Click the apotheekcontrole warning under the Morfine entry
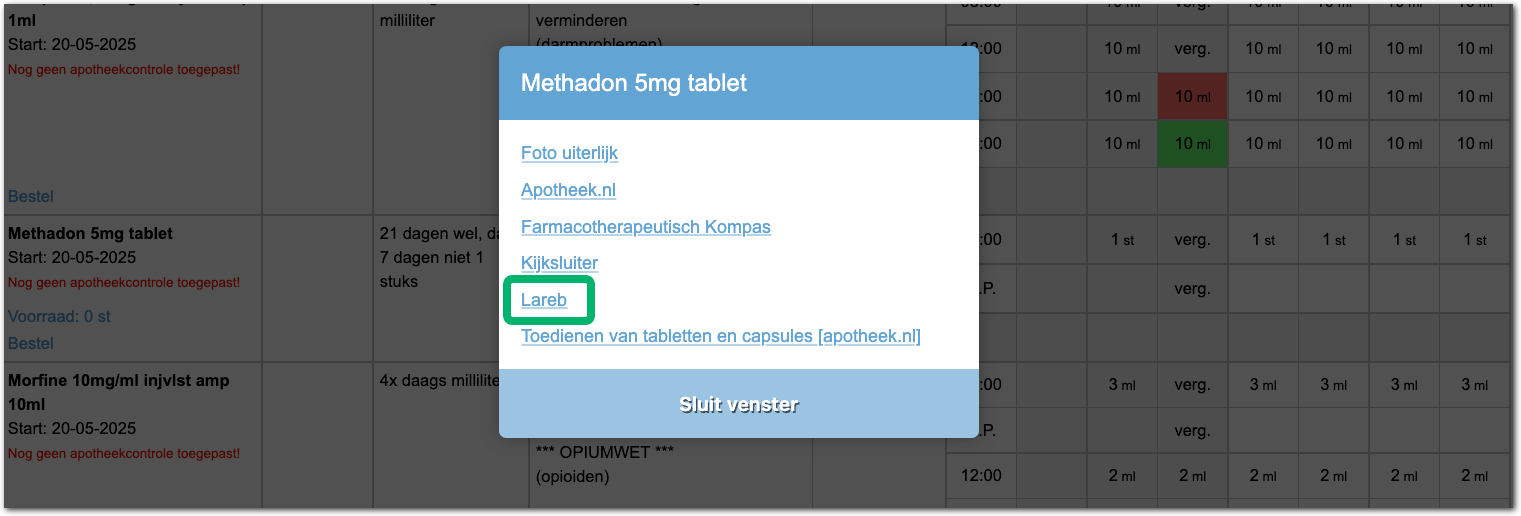This screenshot has height=516, width=1521. point(124,453)
